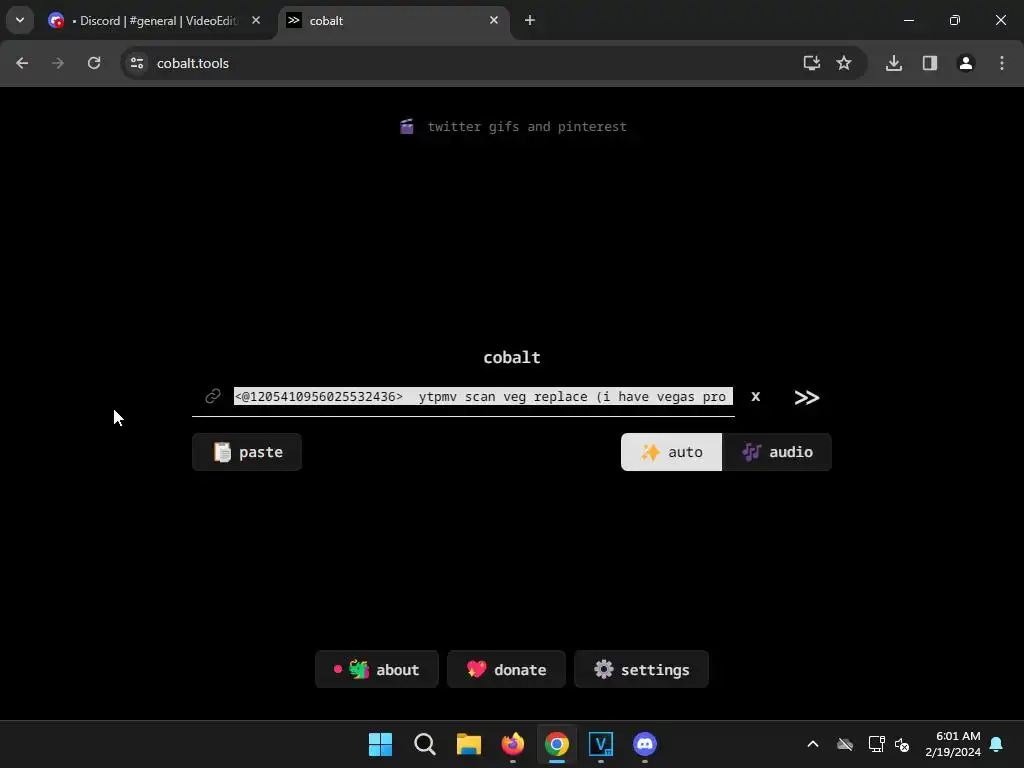Viewport: 1024px width, 768px height.
Task: Close the cobalt browser tab
Action: [494, 20]
